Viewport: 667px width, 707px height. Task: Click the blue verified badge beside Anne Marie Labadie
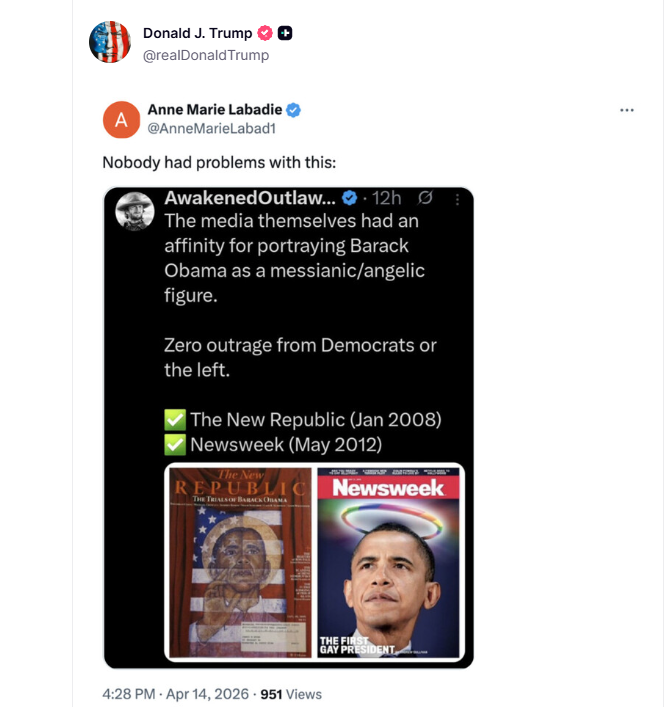(x=295, y=110)
